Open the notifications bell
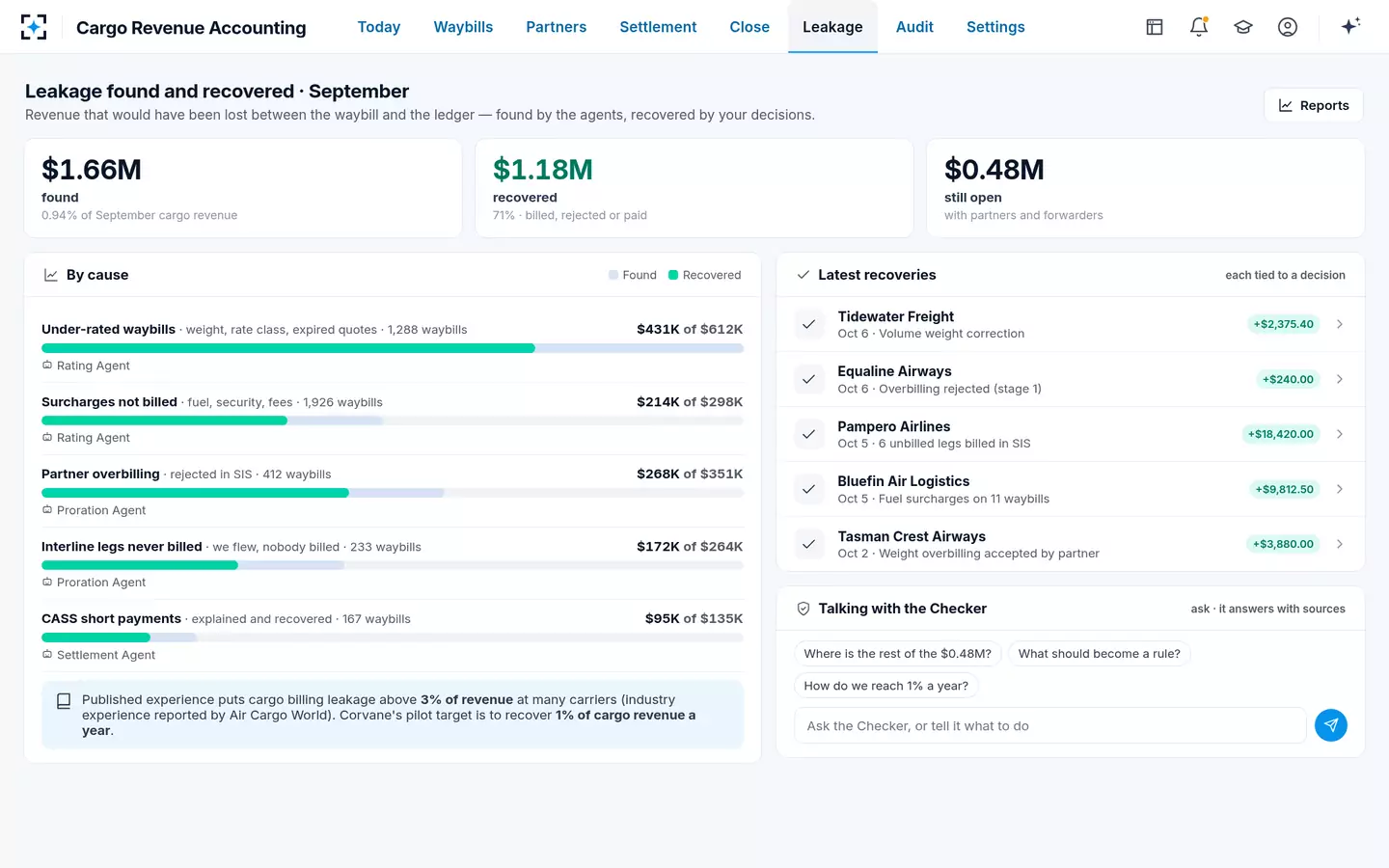Image resolution: width=1389 pixels, height=868 pixels. [1199, 27]
